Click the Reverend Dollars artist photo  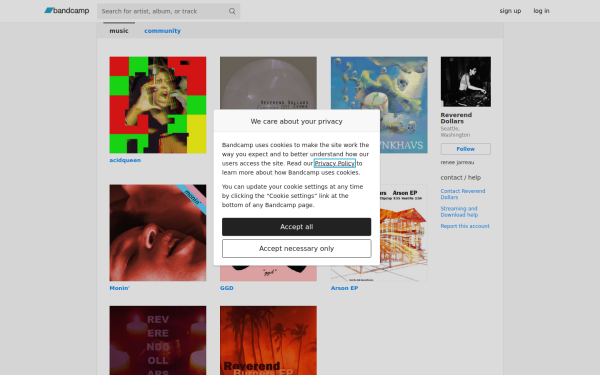click(466, 82)
